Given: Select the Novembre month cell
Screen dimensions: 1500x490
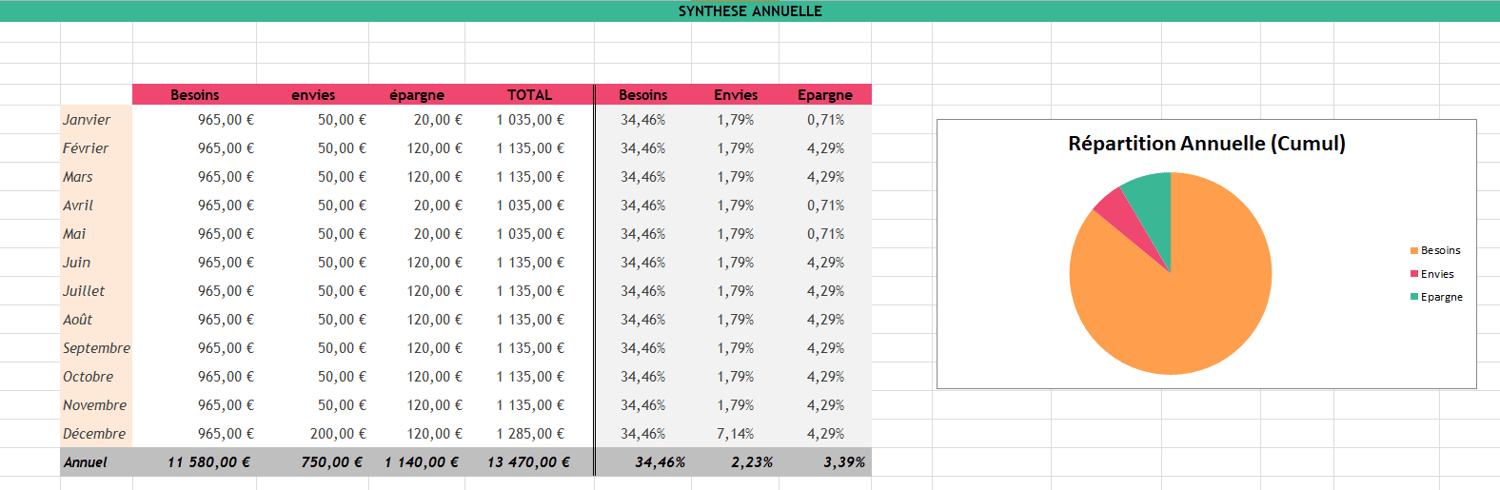Looking at the screenshot, I should tap(96, 405).
